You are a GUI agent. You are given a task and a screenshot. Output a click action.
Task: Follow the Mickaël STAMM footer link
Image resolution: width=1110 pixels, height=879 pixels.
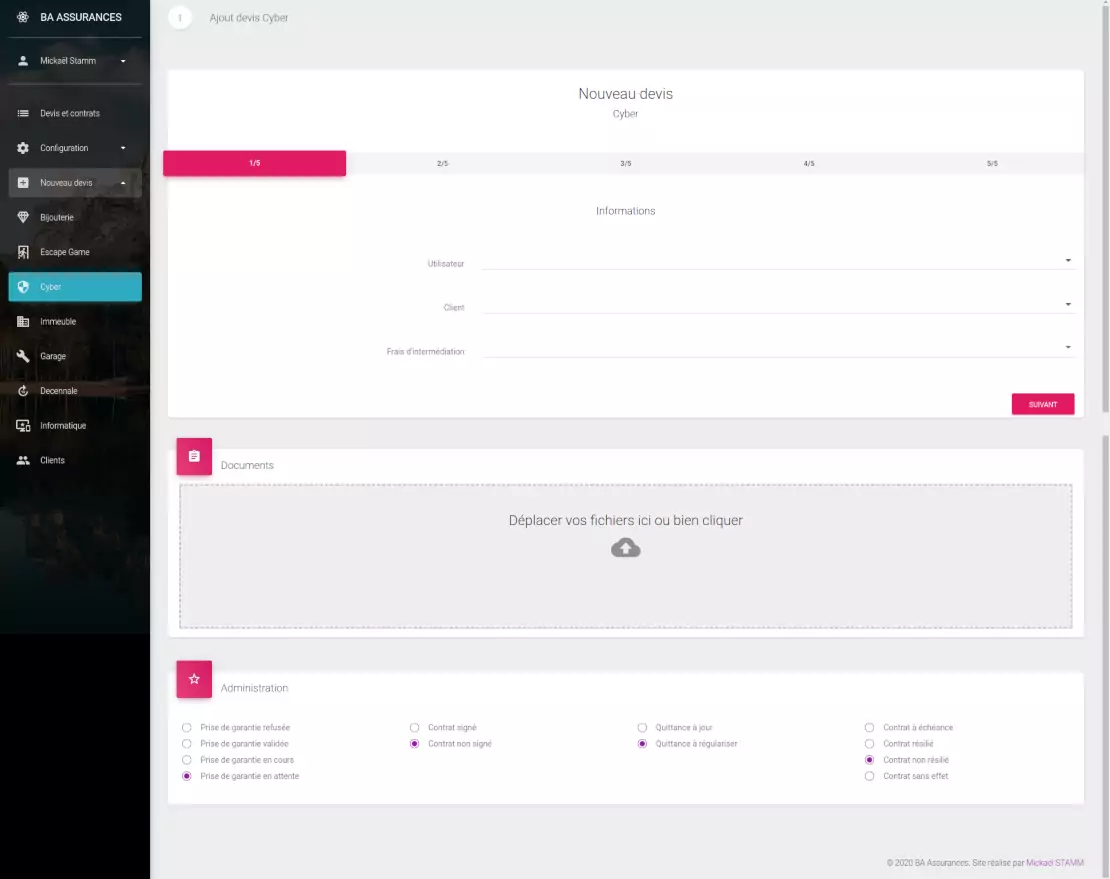pos(1056,862)
